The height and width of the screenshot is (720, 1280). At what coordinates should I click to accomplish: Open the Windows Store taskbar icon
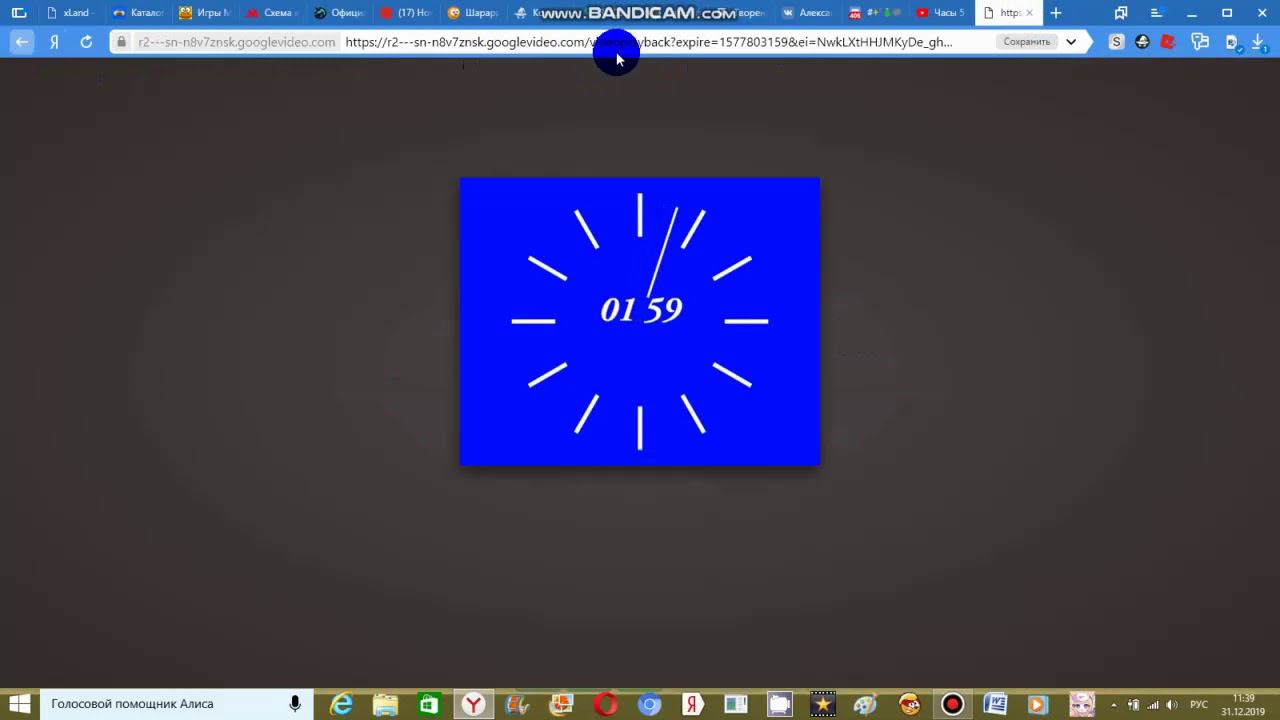429,704
